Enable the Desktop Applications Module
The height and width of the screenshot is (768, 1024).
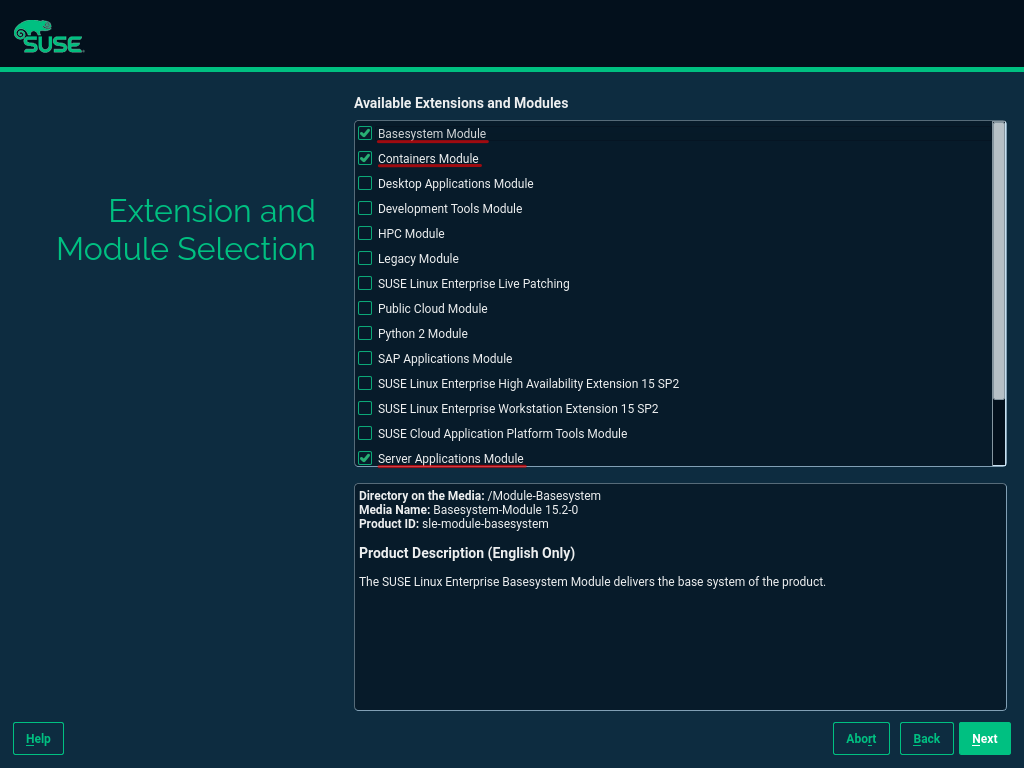point(365,182)
